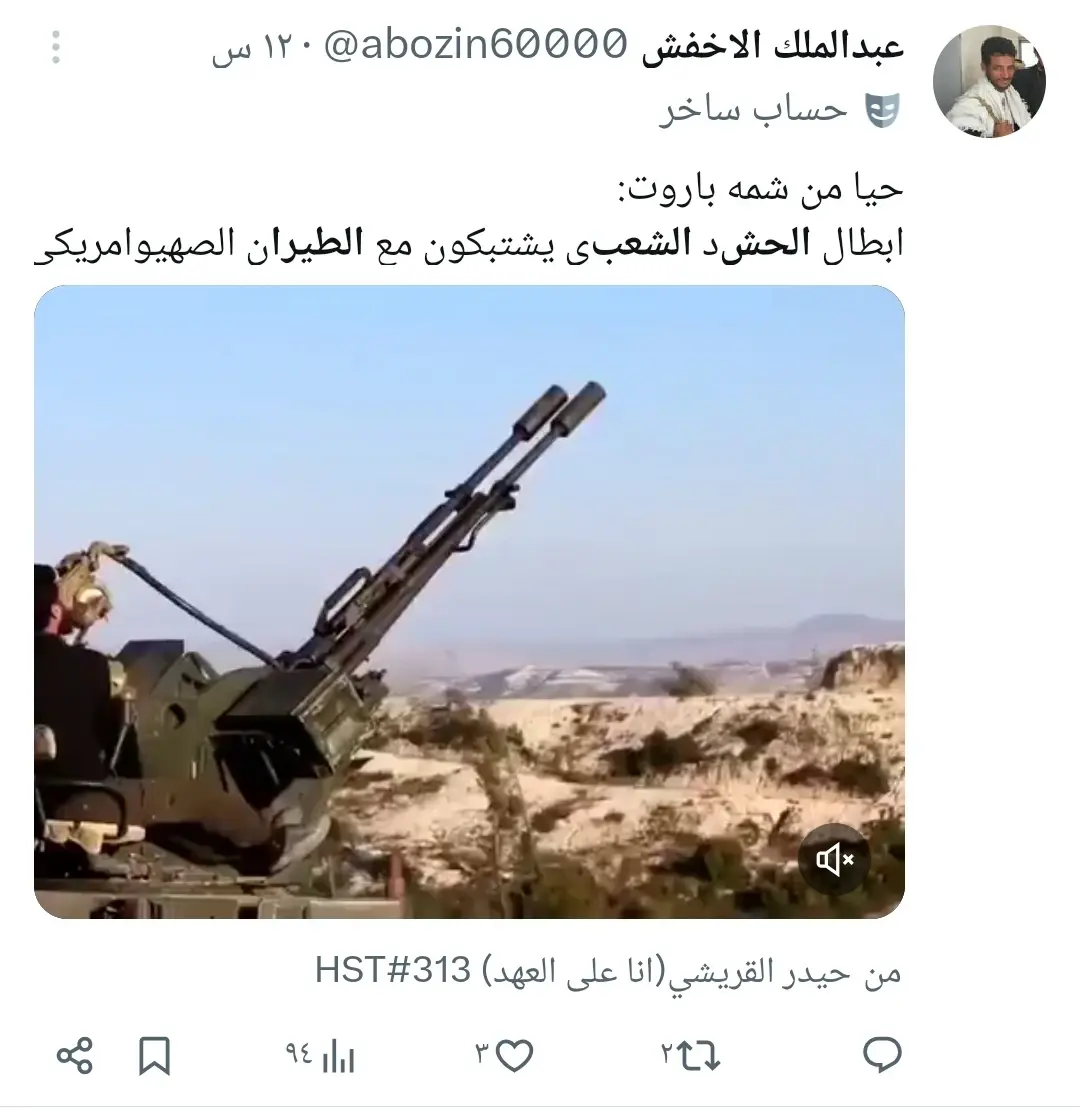Like the post with the heart icon
The height and width of the screenshot is (1110, 1080).
pos(514,1055)
